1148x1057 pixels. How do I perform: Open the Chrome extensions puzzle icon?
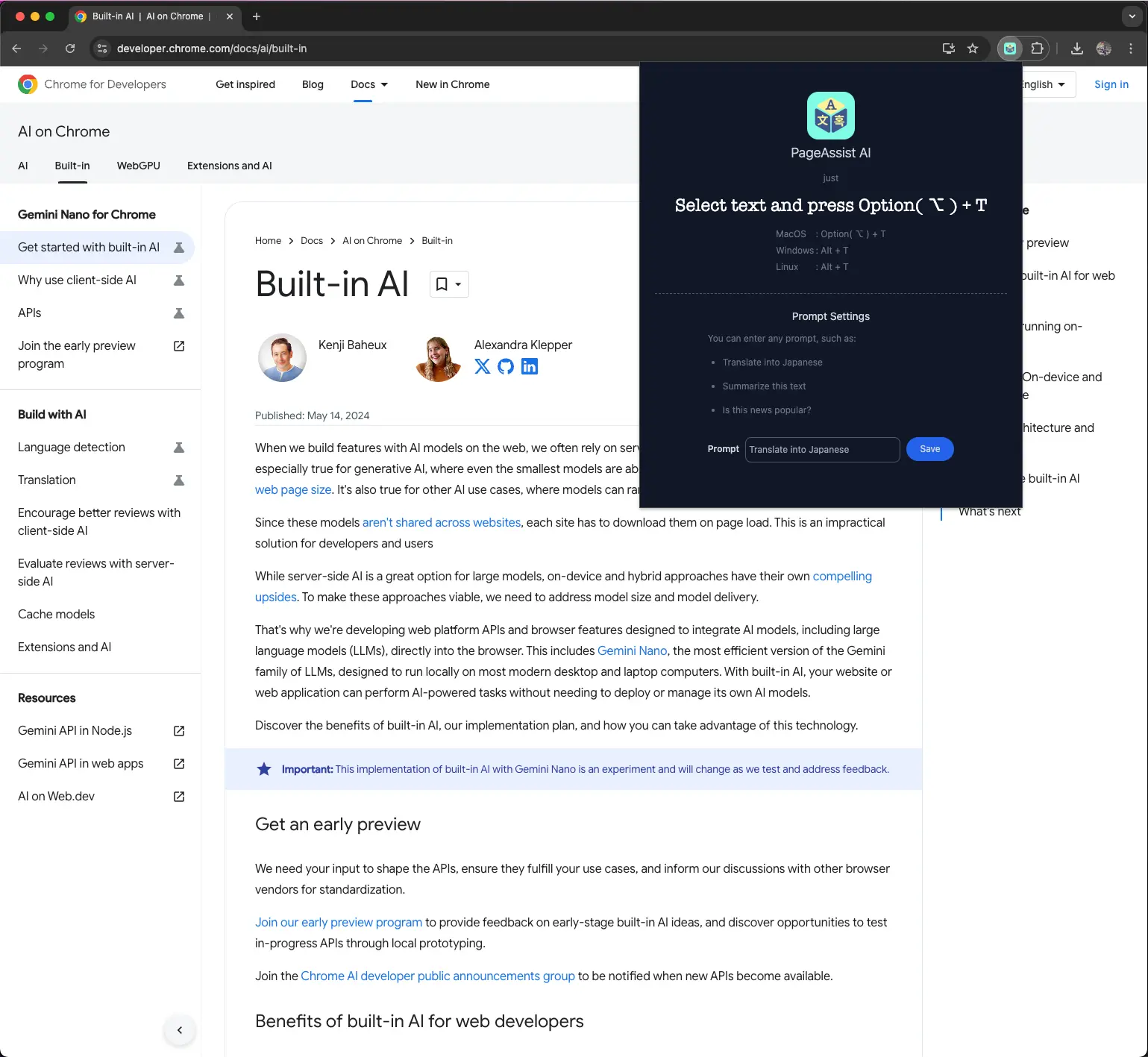1037,48
